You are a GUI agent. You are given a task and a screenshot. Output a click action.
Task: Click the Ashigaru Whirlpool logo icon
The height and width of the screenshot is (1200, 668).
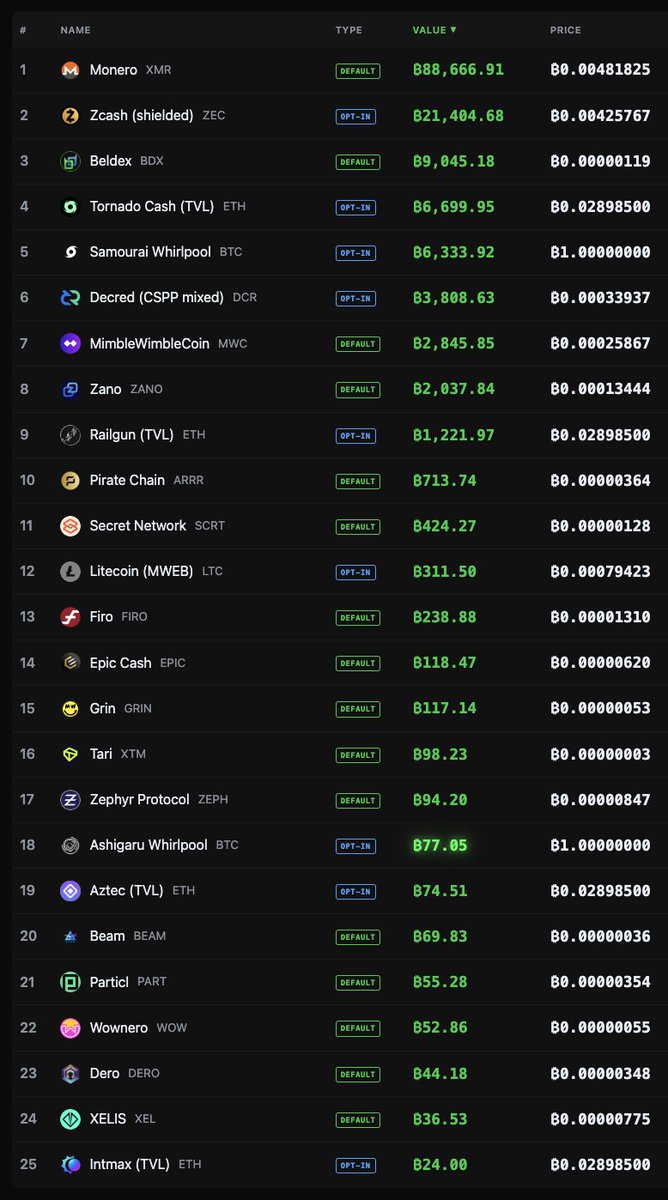coord(70,845)
